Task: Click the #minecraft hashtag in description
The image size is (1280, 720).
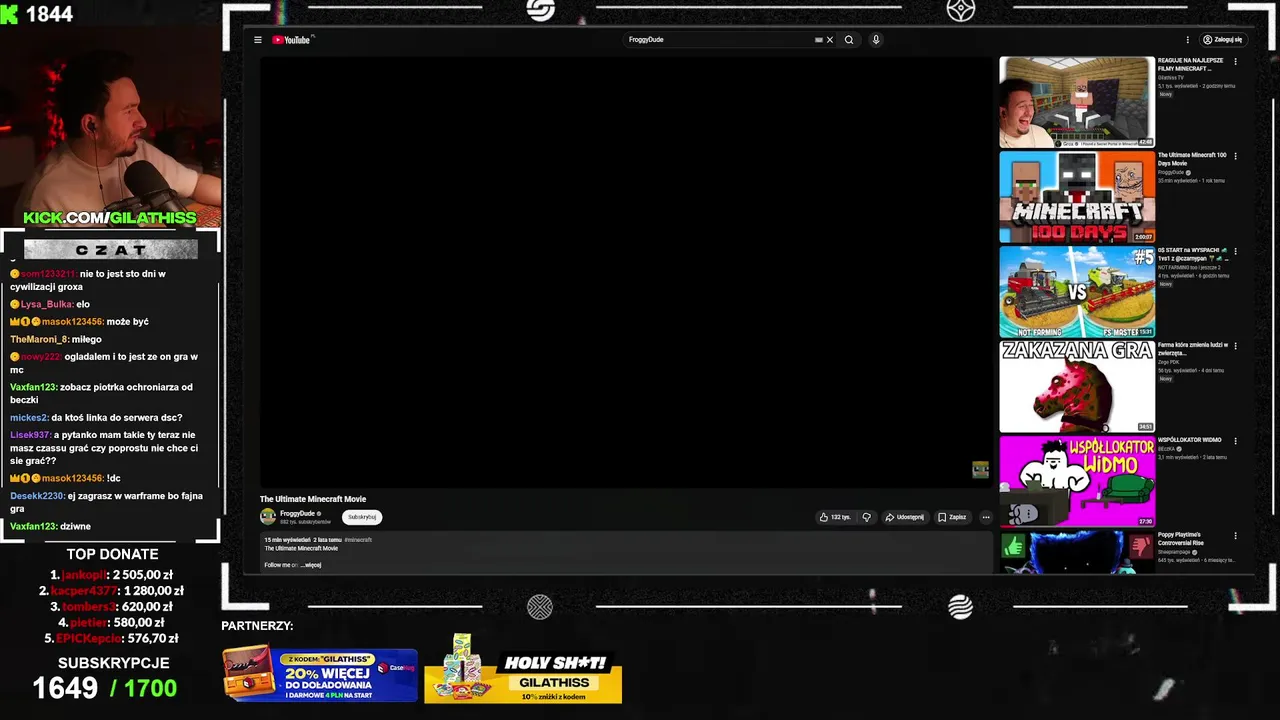Action: coord(358,540)
